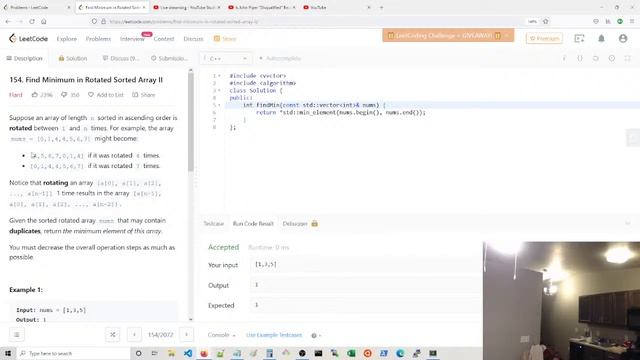This screenshot has height=360, width=640.
Task: Switch to the Live streaming YouTube Studio tab
Action: [188, 7]
